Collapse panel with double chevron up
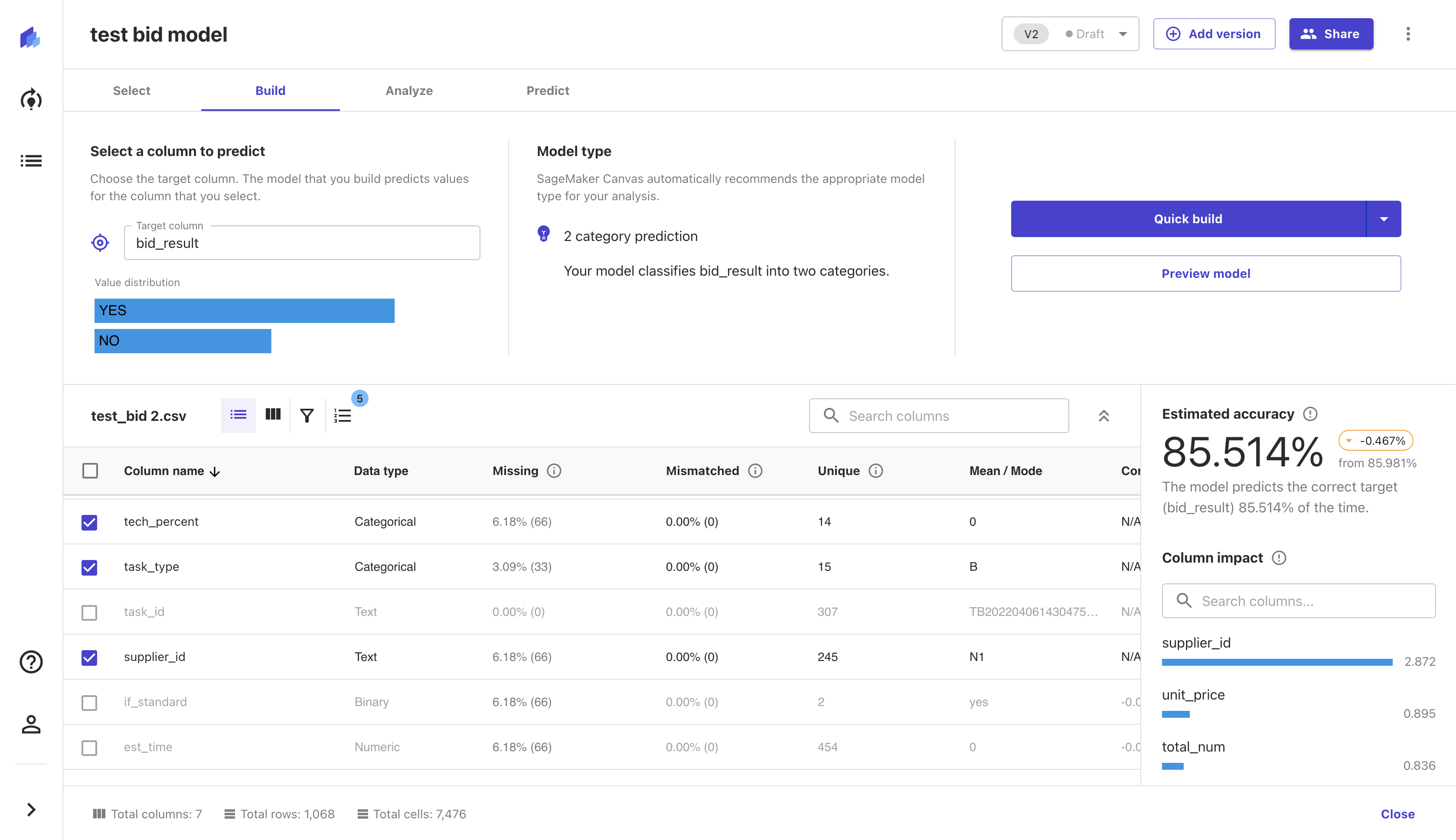Image resolution: width=1456 pixels, height=840 pixels. (x=1103, y=416)
